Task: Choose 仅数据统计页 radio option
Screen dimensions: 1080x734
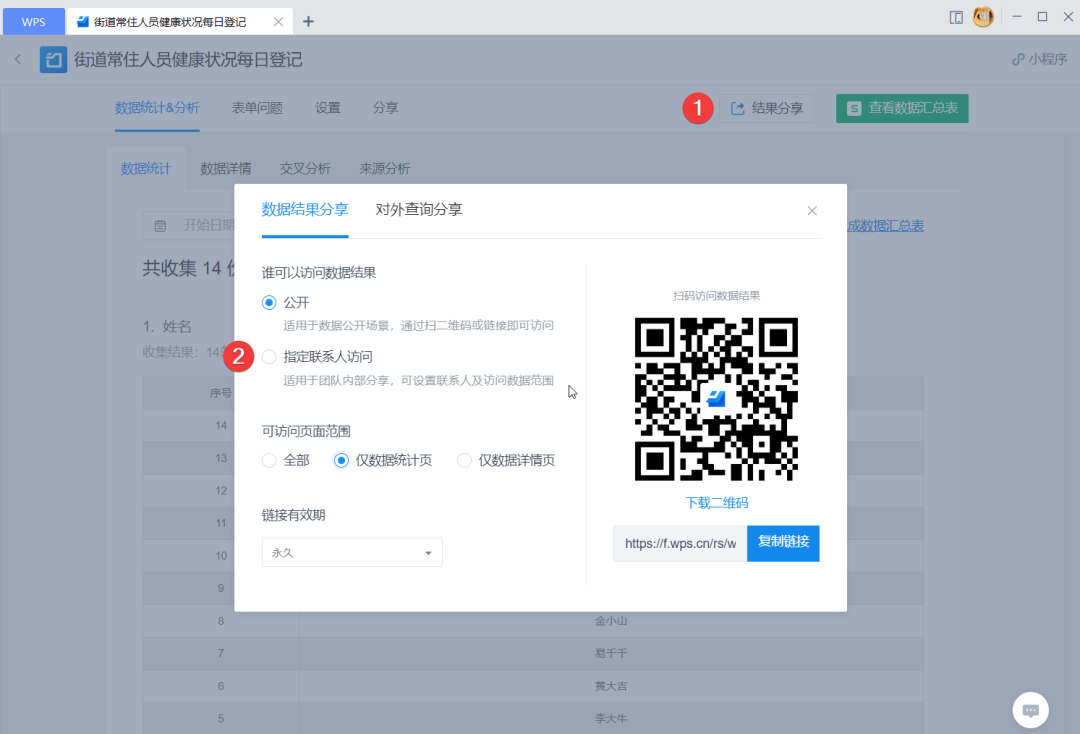Action: 341,461
